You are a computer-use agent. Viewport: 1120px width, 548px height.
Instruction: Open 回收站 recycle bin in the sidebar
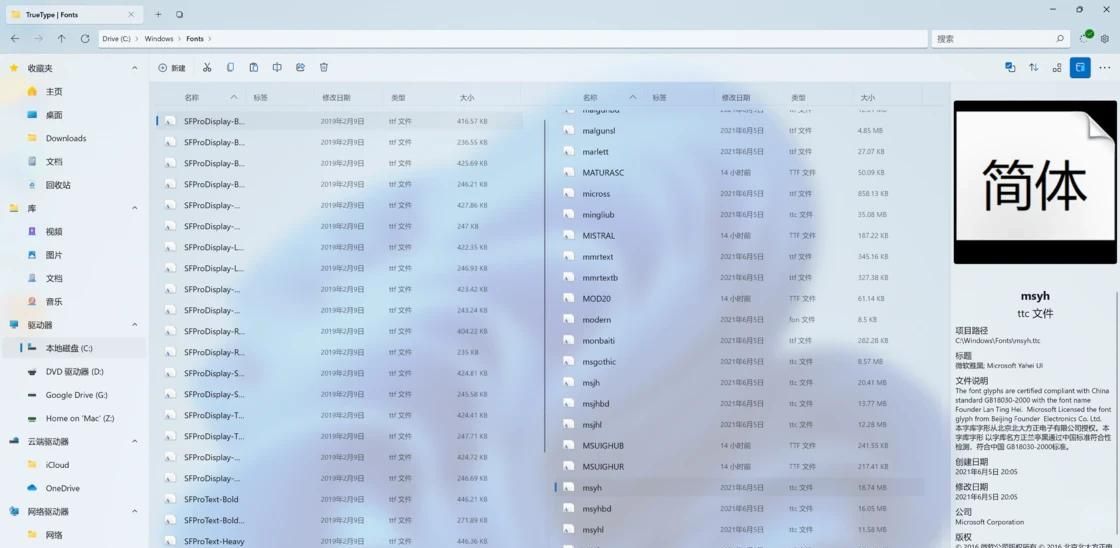[x=75, y=184]
